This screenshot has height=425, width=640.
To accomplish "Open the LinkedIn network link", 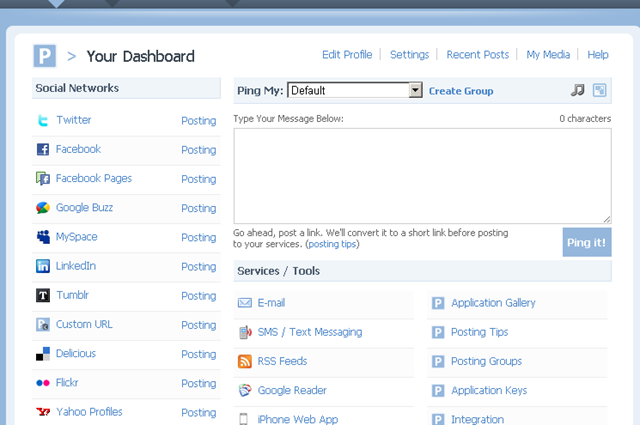I will coord(76,266).
